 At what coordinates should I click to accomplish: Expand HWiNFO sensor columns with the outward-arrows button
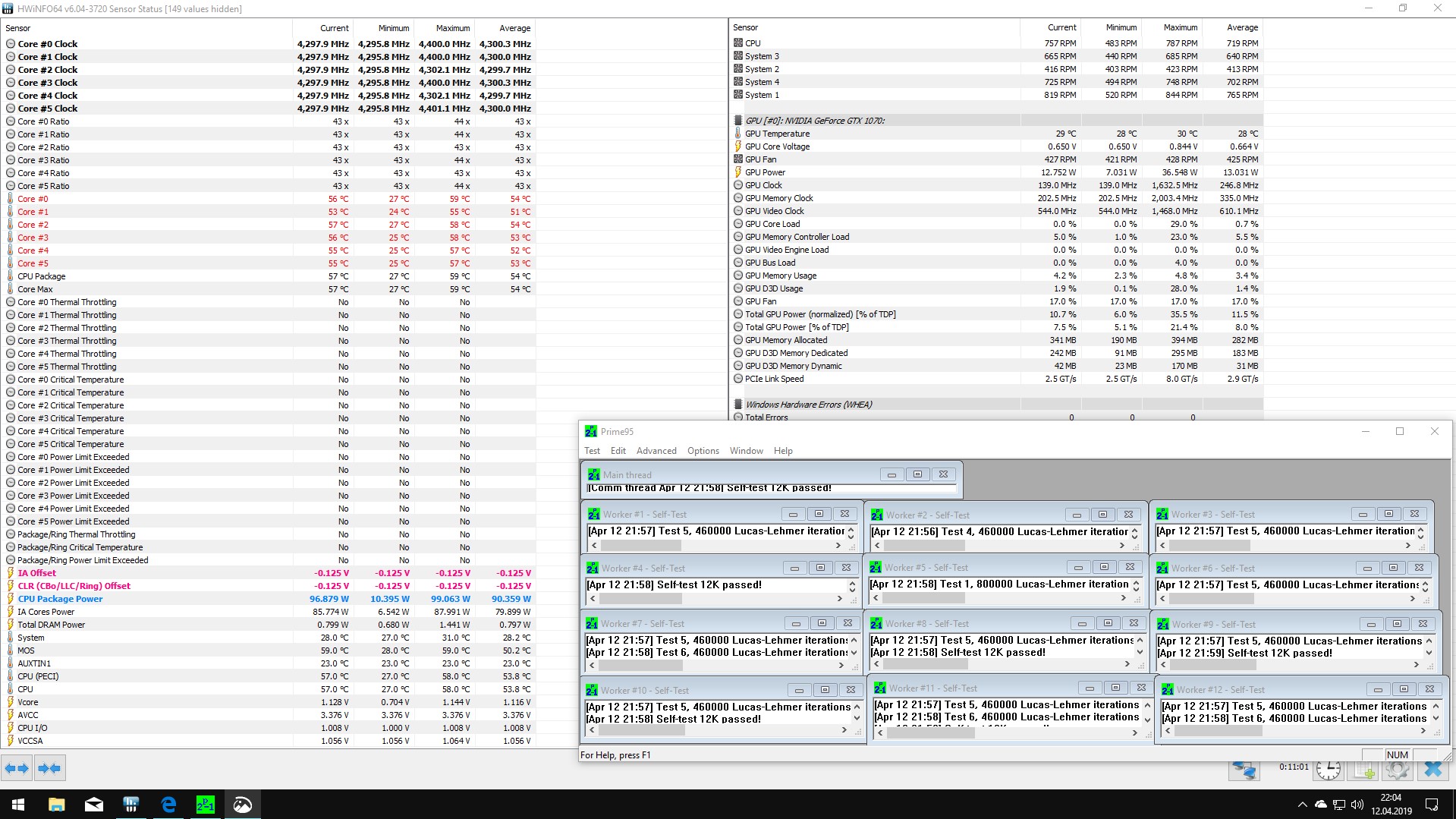point(17,769)
